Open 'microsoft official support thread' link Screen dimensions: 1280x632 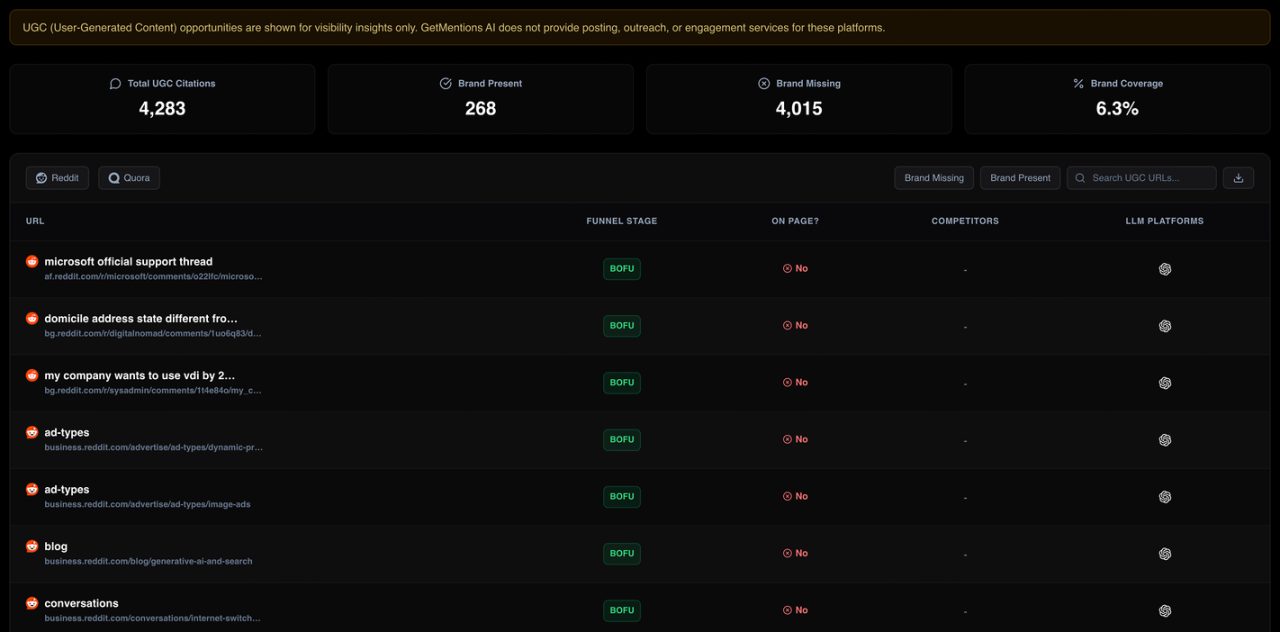click(x=128, y=262)
